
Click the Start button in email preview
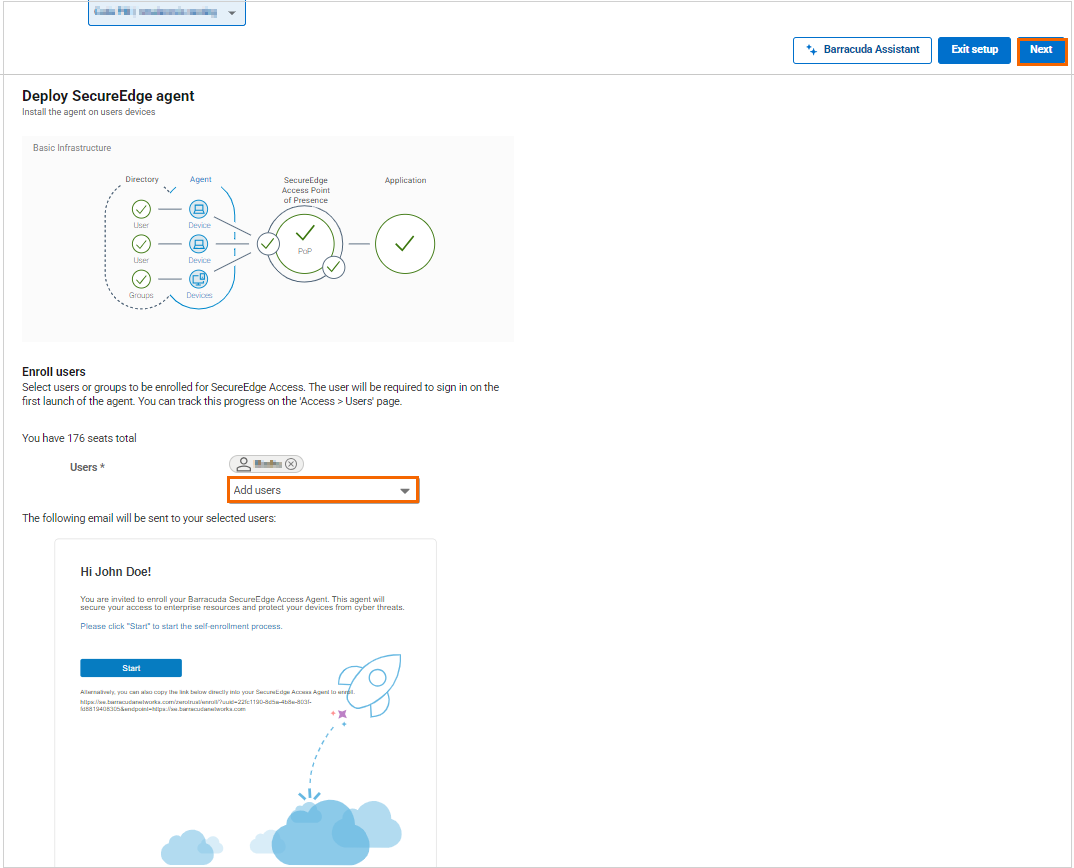[131, 668]
